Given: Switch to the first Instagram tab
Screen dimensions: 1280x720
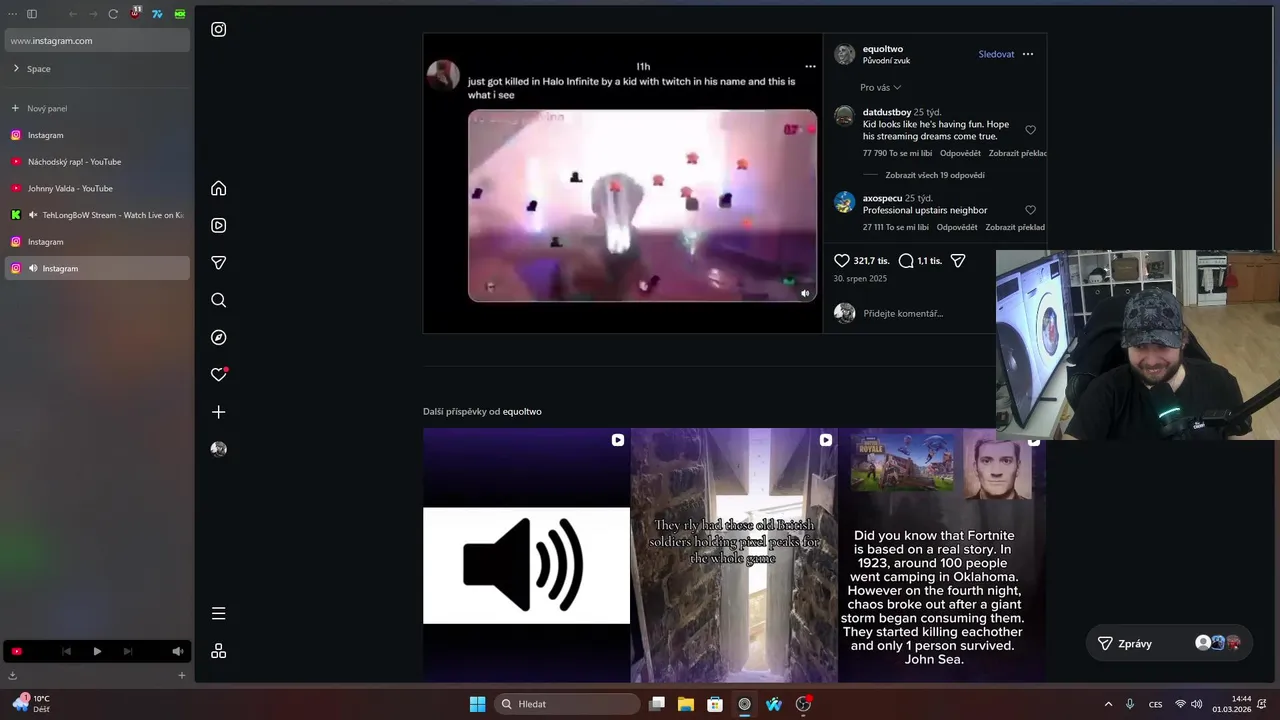Looking at the screenshot, I should point(97,135).
